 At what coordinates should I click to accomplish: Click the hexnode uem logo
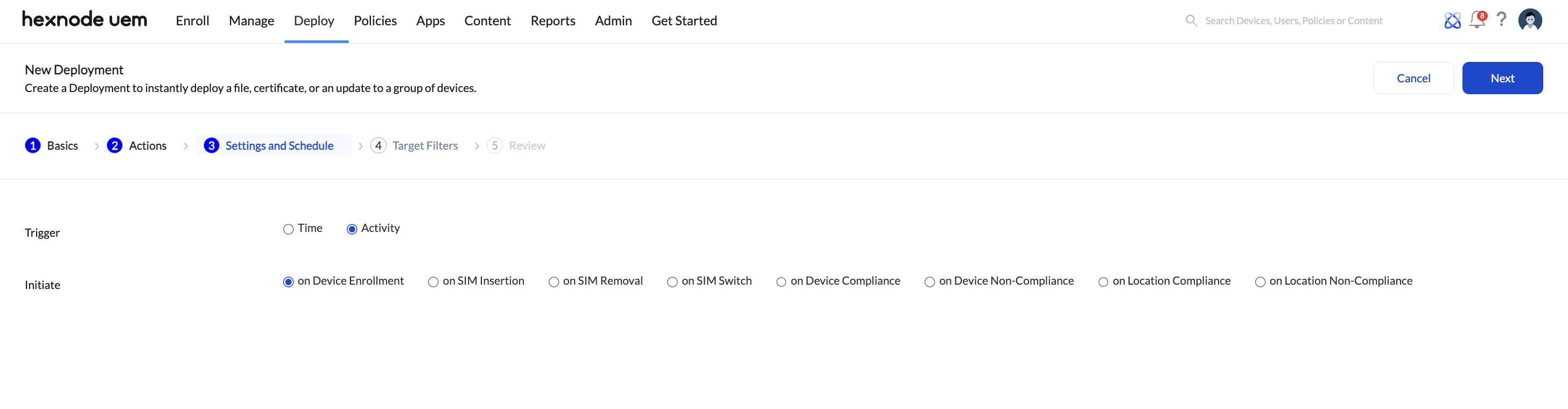pyautogui.click(x=85, y=19)
